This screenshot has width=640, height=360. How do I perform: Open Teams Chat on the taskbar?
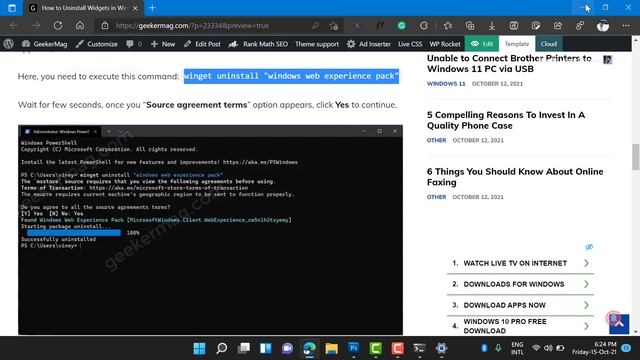point(287,348)
